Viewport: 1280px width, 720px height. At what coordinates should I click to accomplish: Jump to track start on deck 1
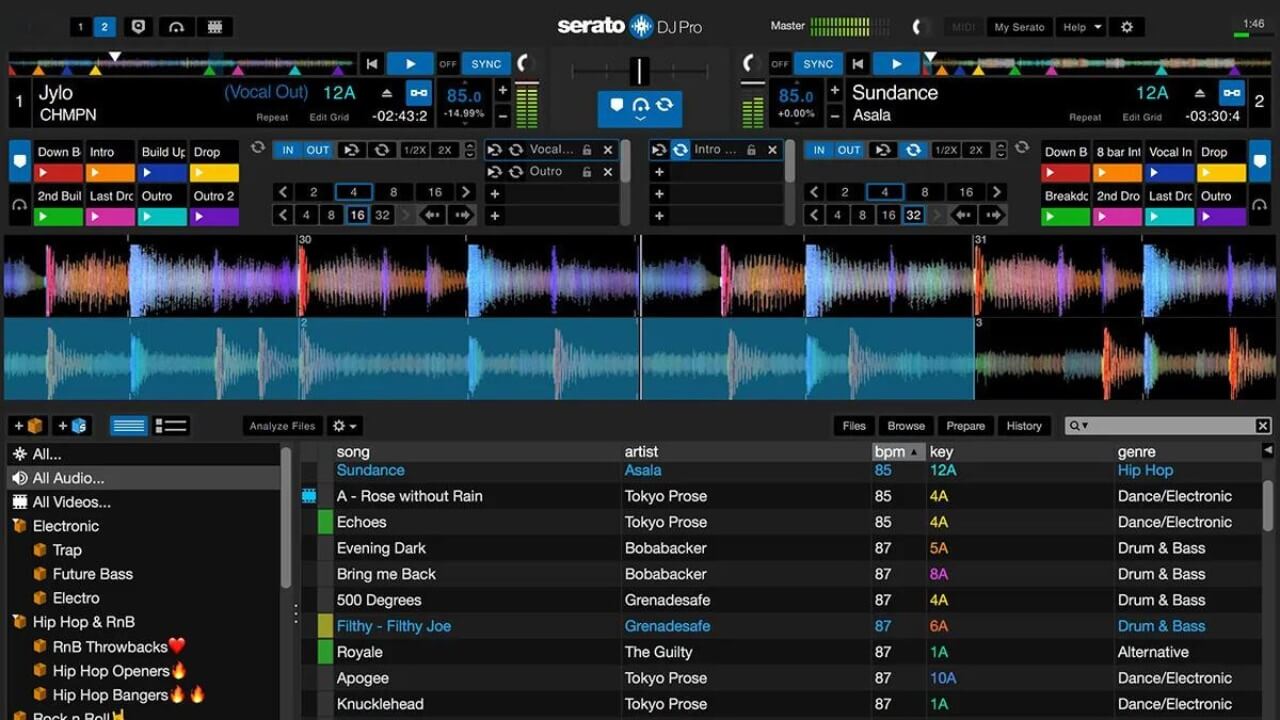point(372,64)
